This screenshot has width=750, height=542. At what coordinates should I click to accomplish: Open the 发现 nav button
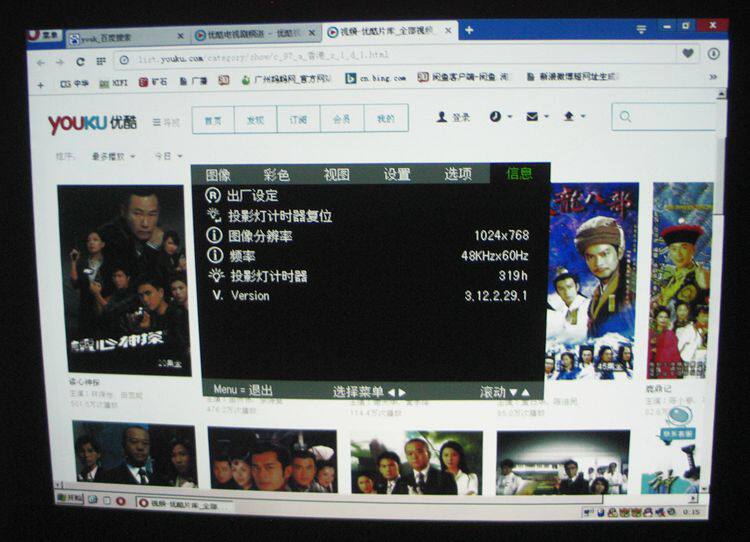pos(255,120)
